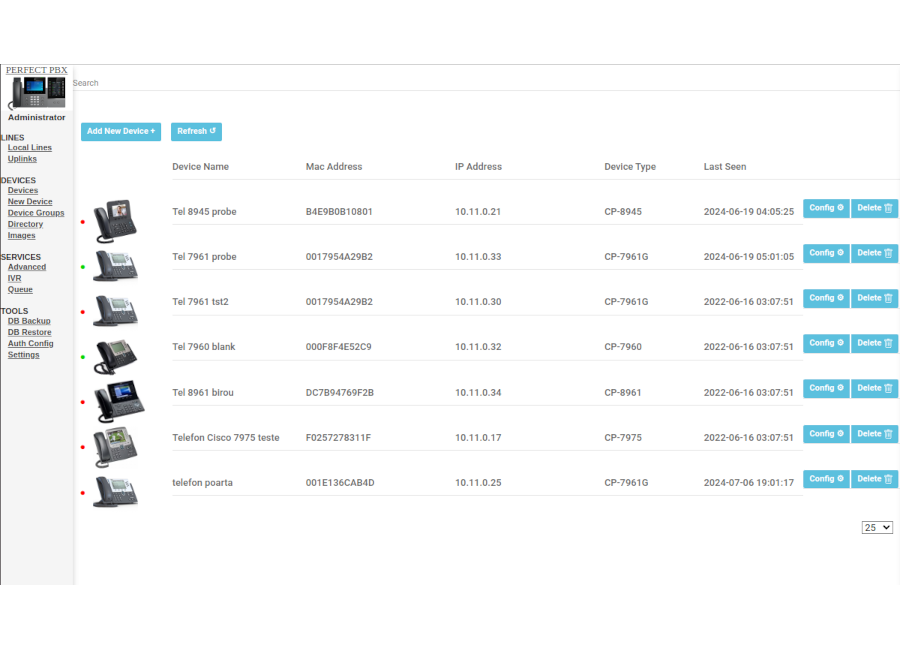Viewport: 900px width, 650px height.
Task: Click the Device Type column header
Action: 630,167
